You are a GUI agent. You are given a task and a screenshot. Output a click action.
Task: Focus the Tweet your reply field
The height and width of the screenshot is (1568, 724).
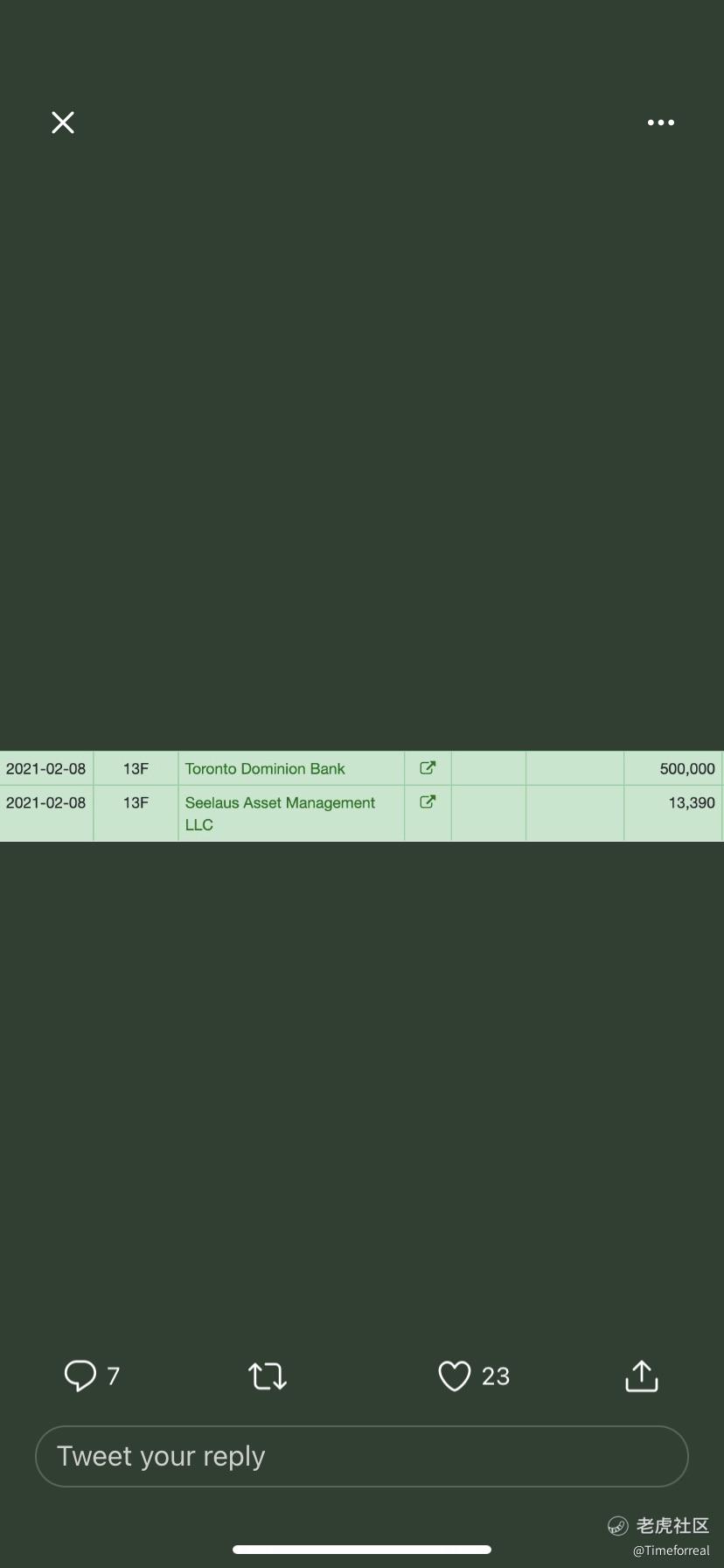(362, 1456)
